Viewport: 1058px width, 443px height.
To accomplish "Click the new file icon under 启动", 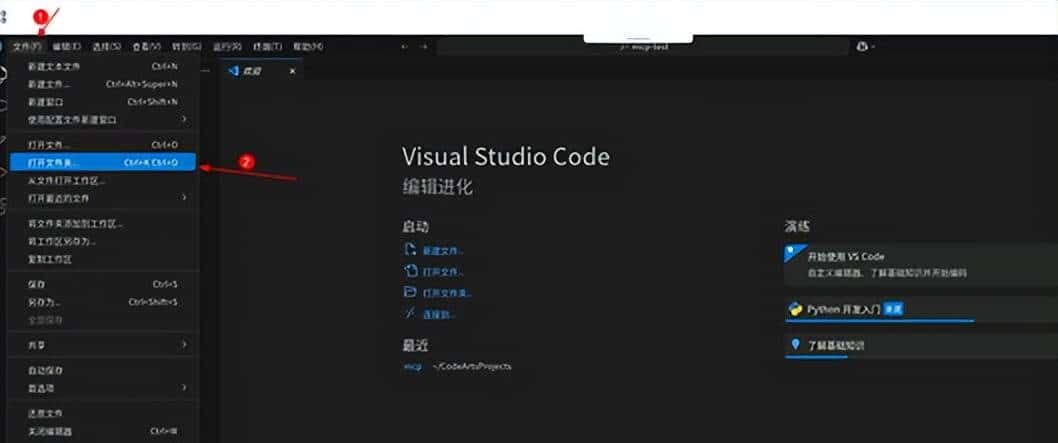I will coord(408,250).
